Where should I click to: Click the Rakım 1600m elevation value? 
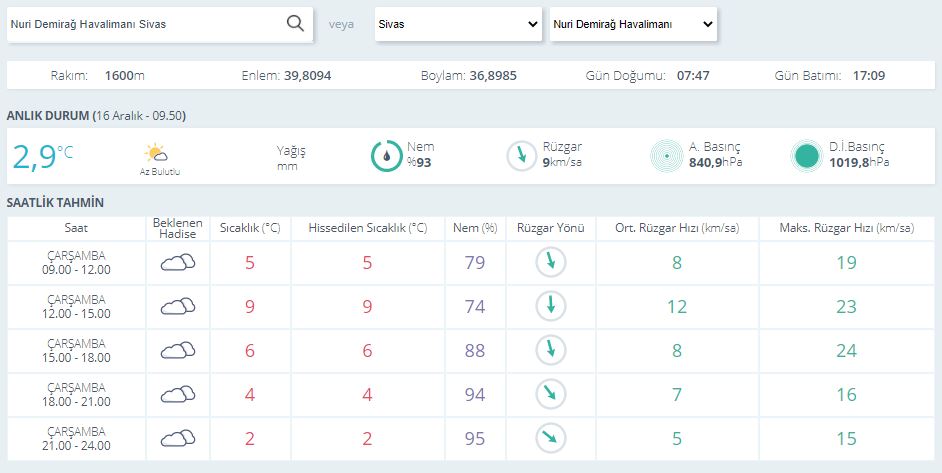[x=125, y=76]
